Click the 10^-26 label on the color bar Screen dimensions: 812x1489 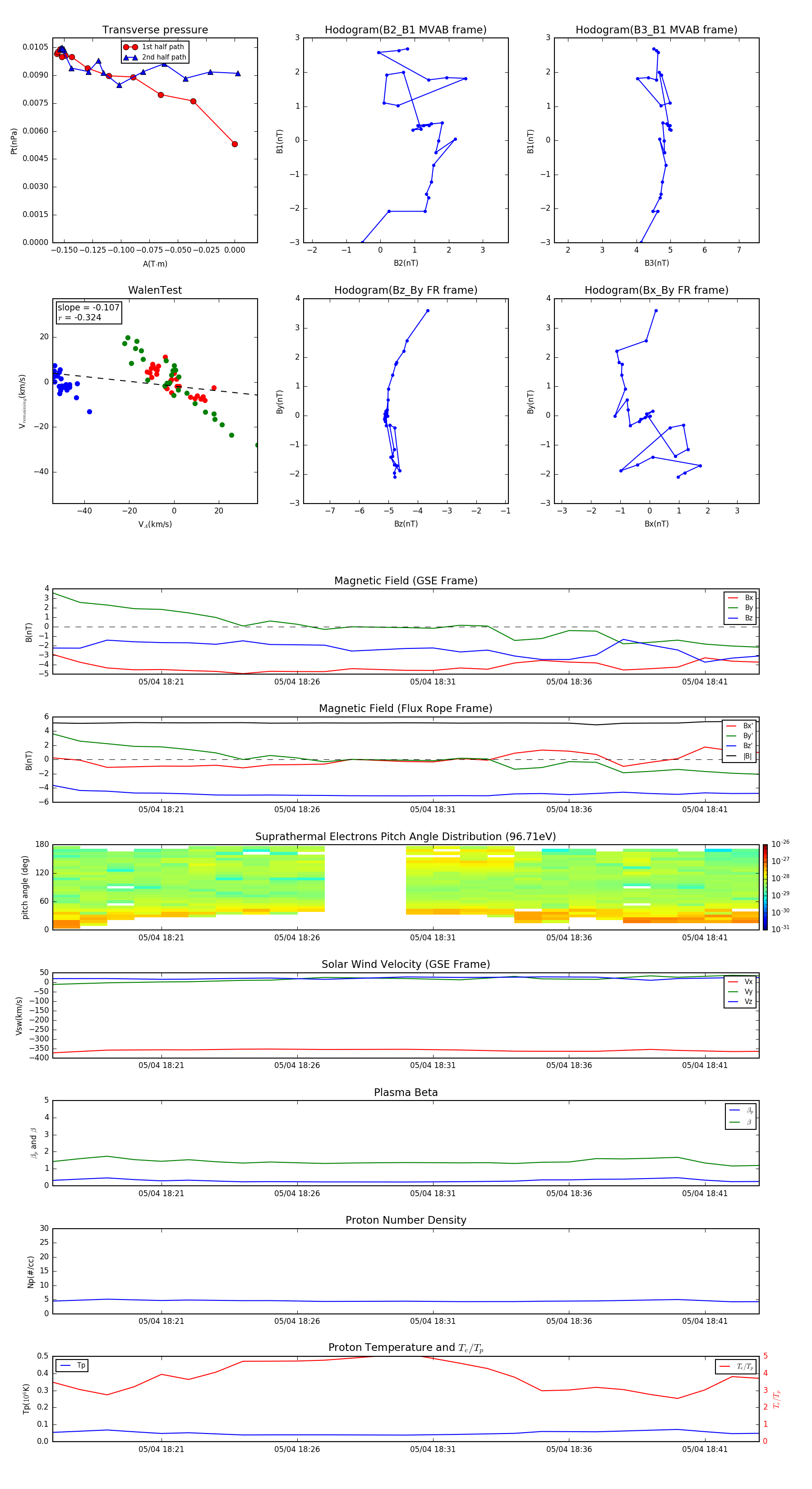click(x=780, y=844)
